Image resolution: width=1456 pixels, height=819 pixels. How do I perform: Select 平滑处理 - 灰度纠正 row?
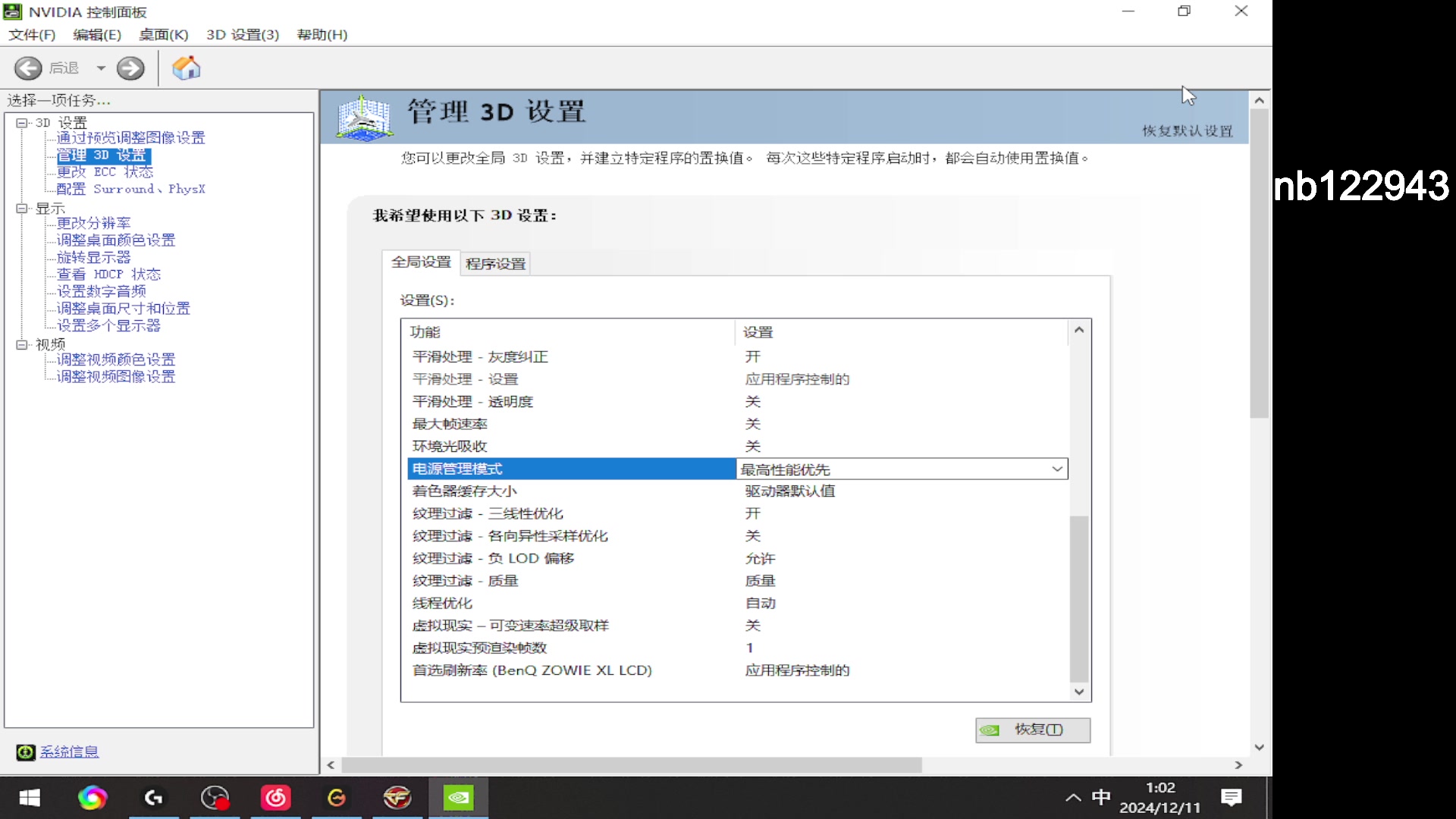[737, 356]
